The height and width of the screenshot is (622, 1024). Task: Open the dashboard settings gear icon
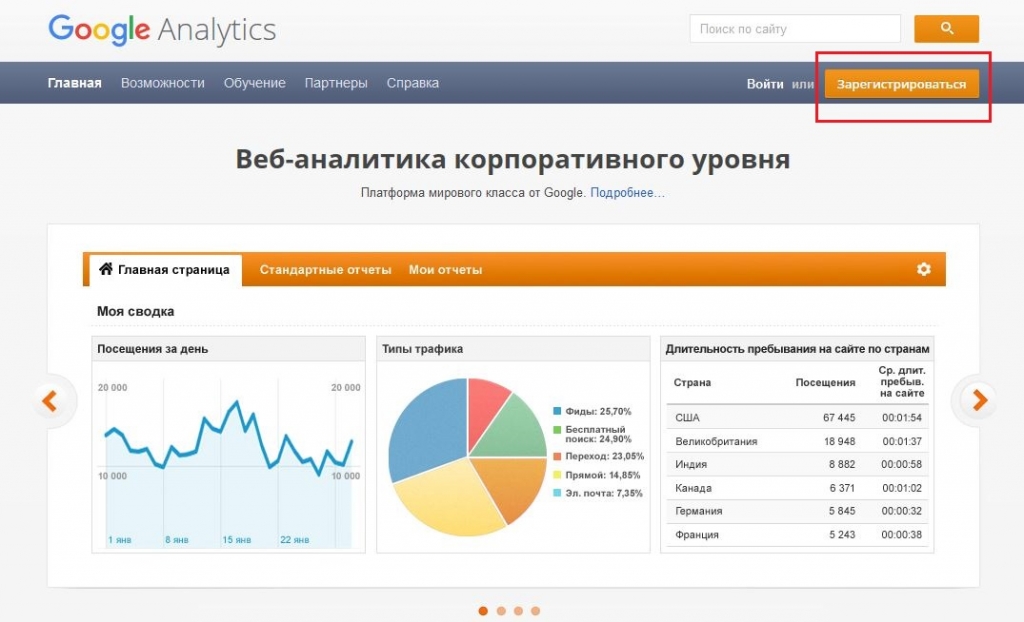point(923,269)
